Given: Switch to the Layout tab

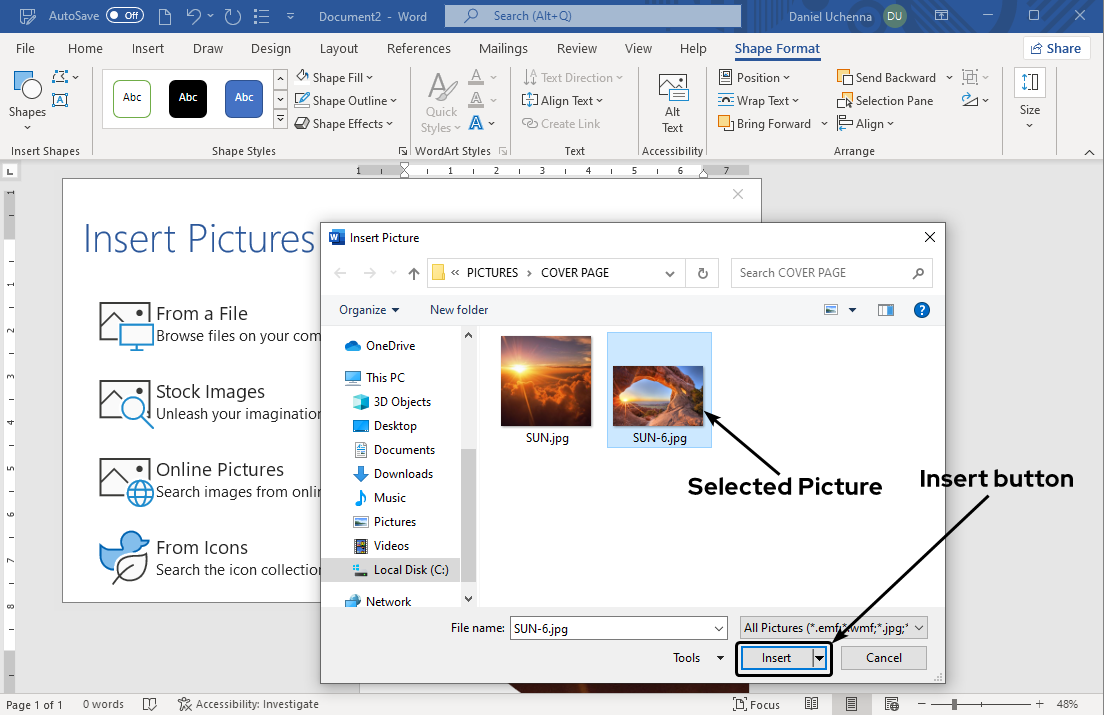Looking at the screenshot, I should [338, 48].
